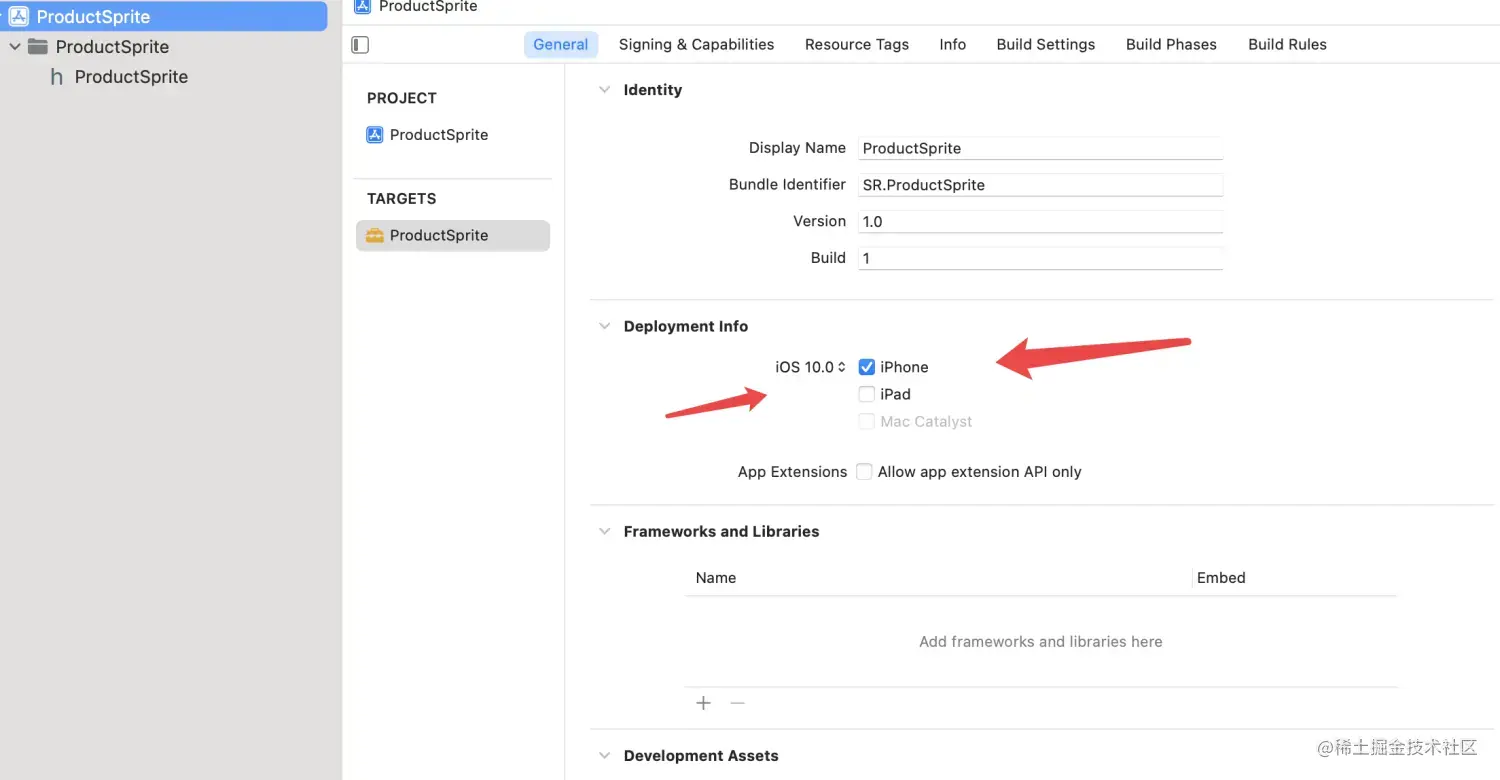This screenshot has width=1500, height=780.
Task: Collapse the Development Assets section
Action: [x=604, y=755]
